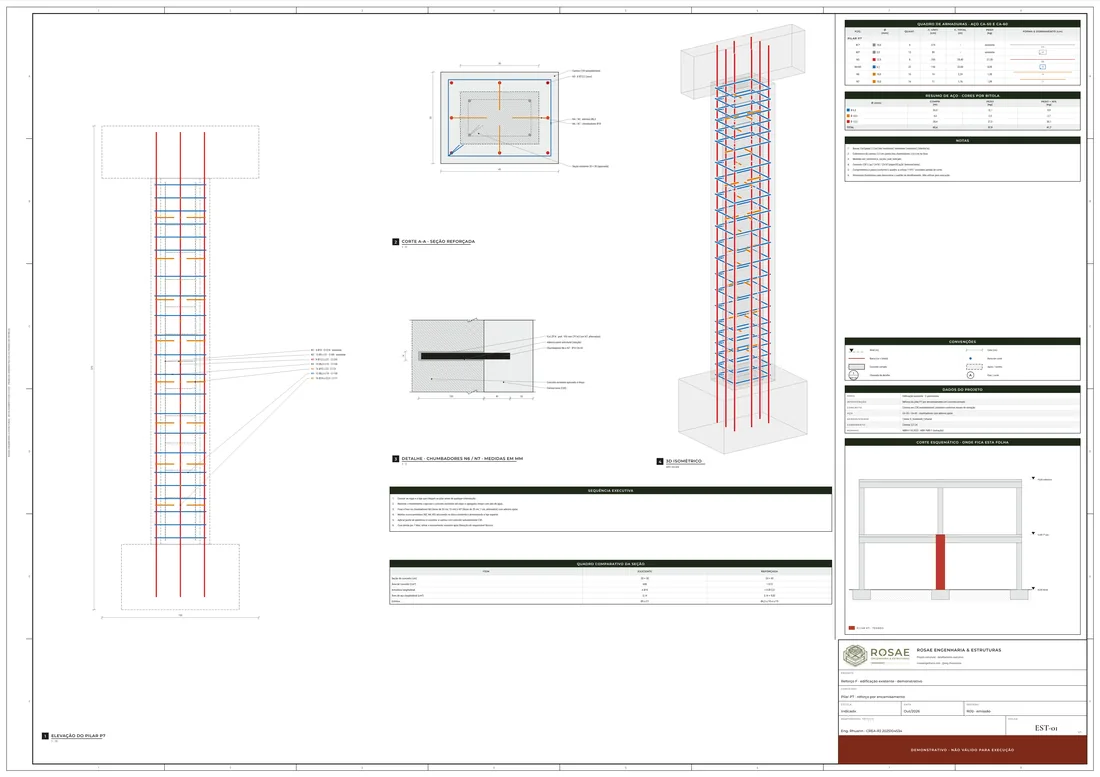Click the view number 3 marker beside Detalhe Chumbadores

pos(396,459)
